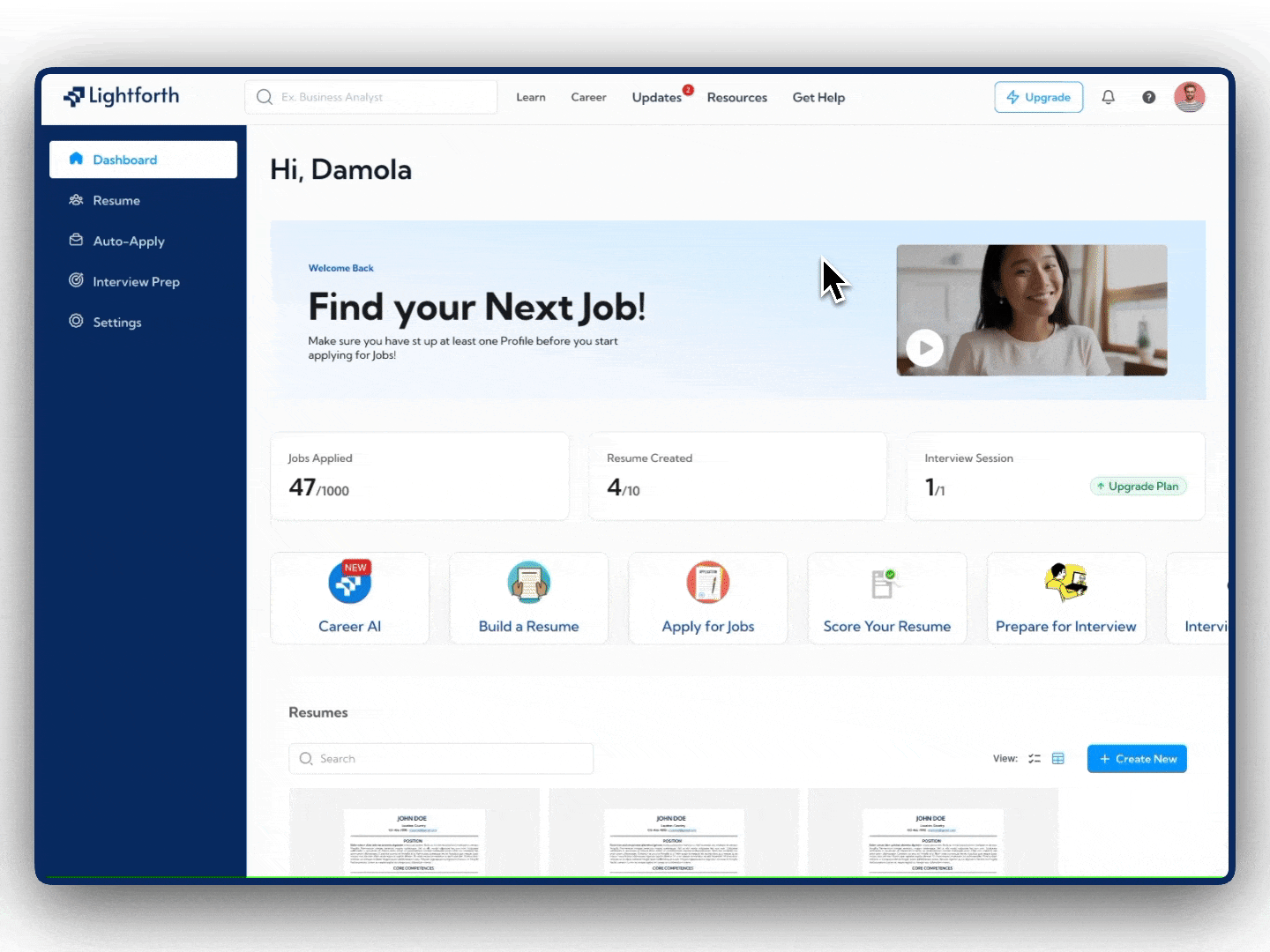Select the Dashboard sidebar item
The width and height of the screenshot is (1270, 952).
(x=124, y=160)
